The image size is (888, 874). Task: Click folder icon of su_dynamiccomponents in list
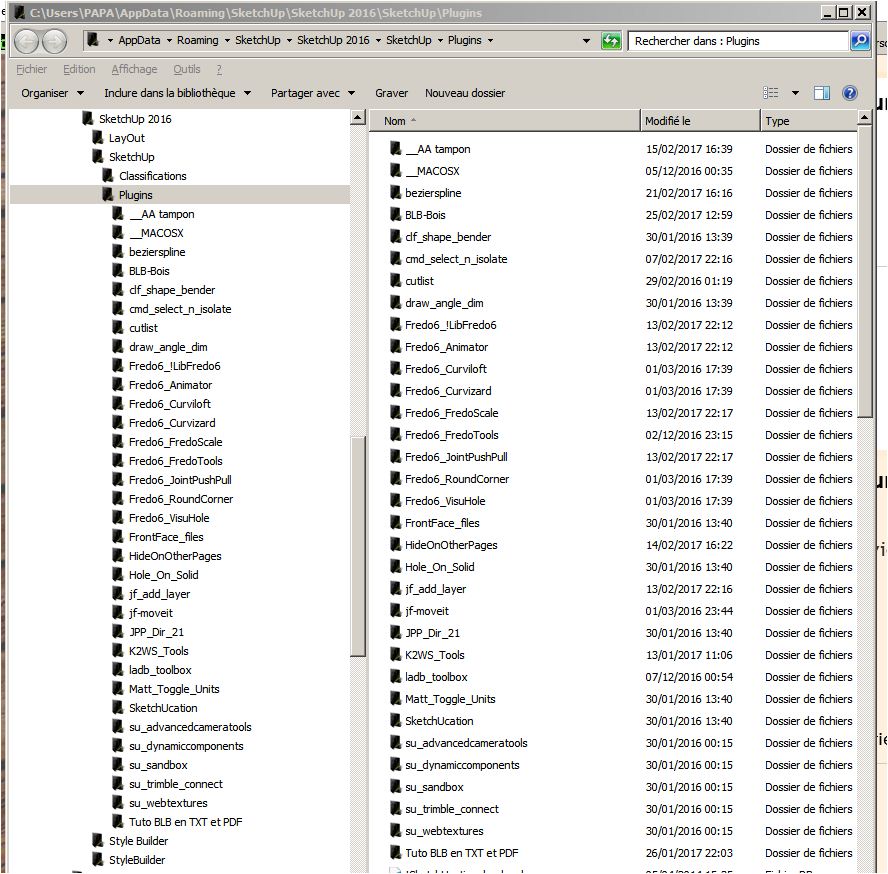point(395,765)
